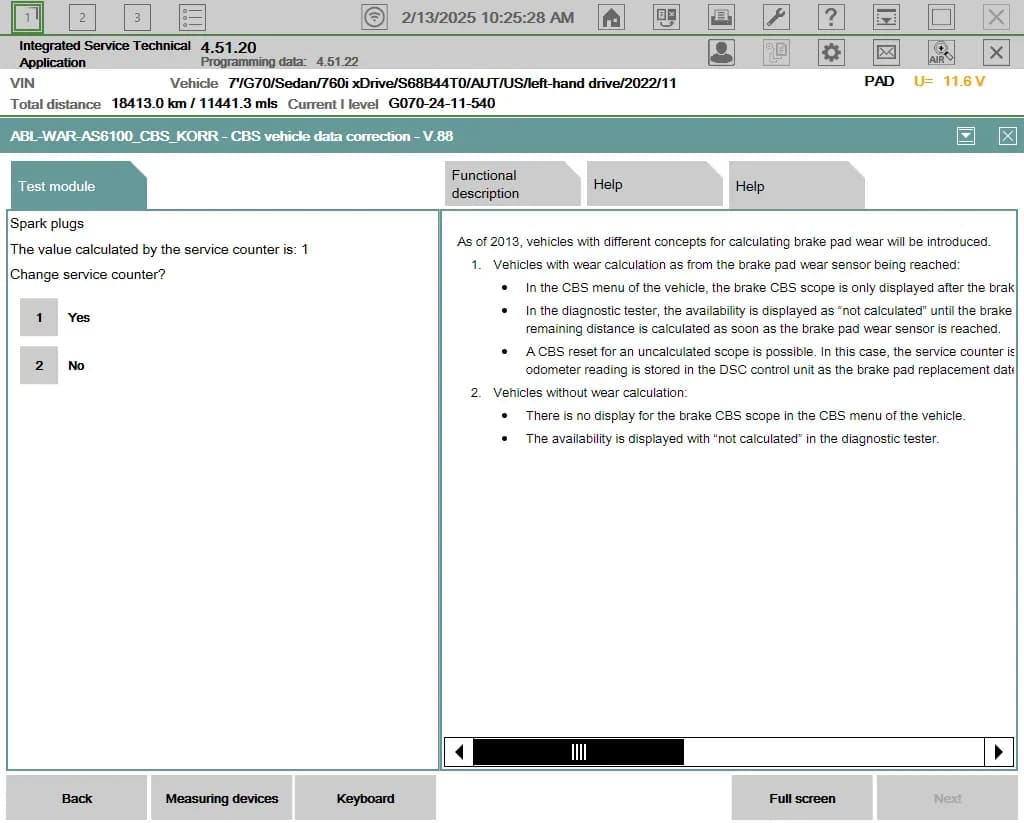This screenshot has height=823, width=1024.
Task: Click the left arrow of horizontal scrollbar
Action: click(x=459, y=752)
